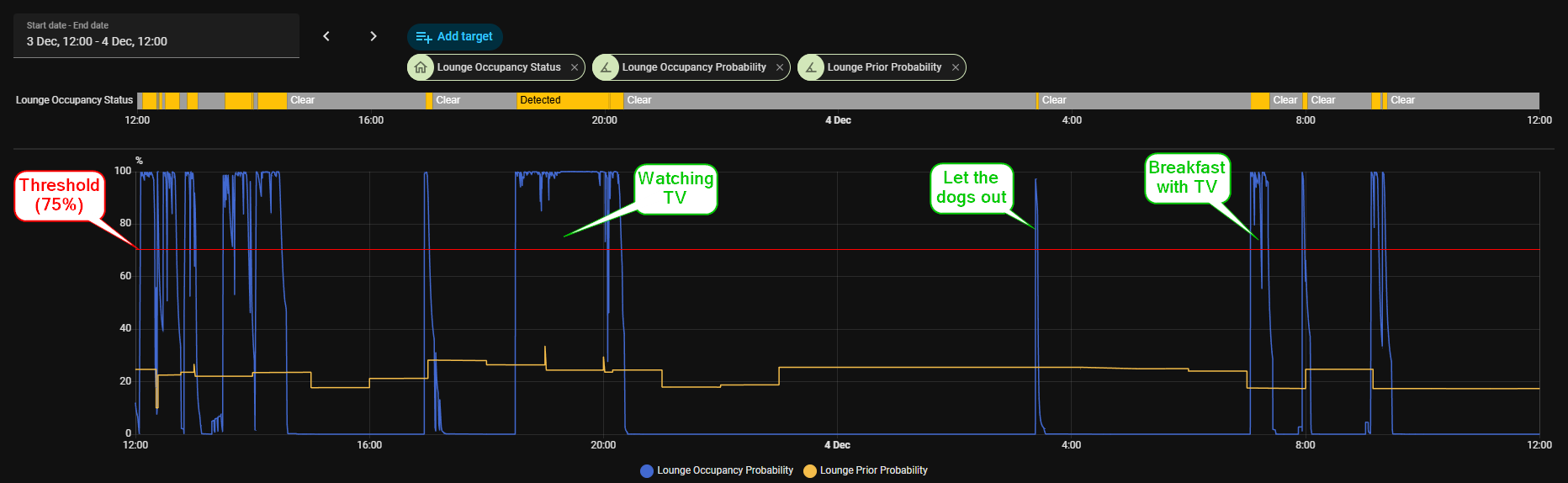Click the Lounge Occupancy Status timeline row label
Viewport: 1568px width, 483px height.
74,100
